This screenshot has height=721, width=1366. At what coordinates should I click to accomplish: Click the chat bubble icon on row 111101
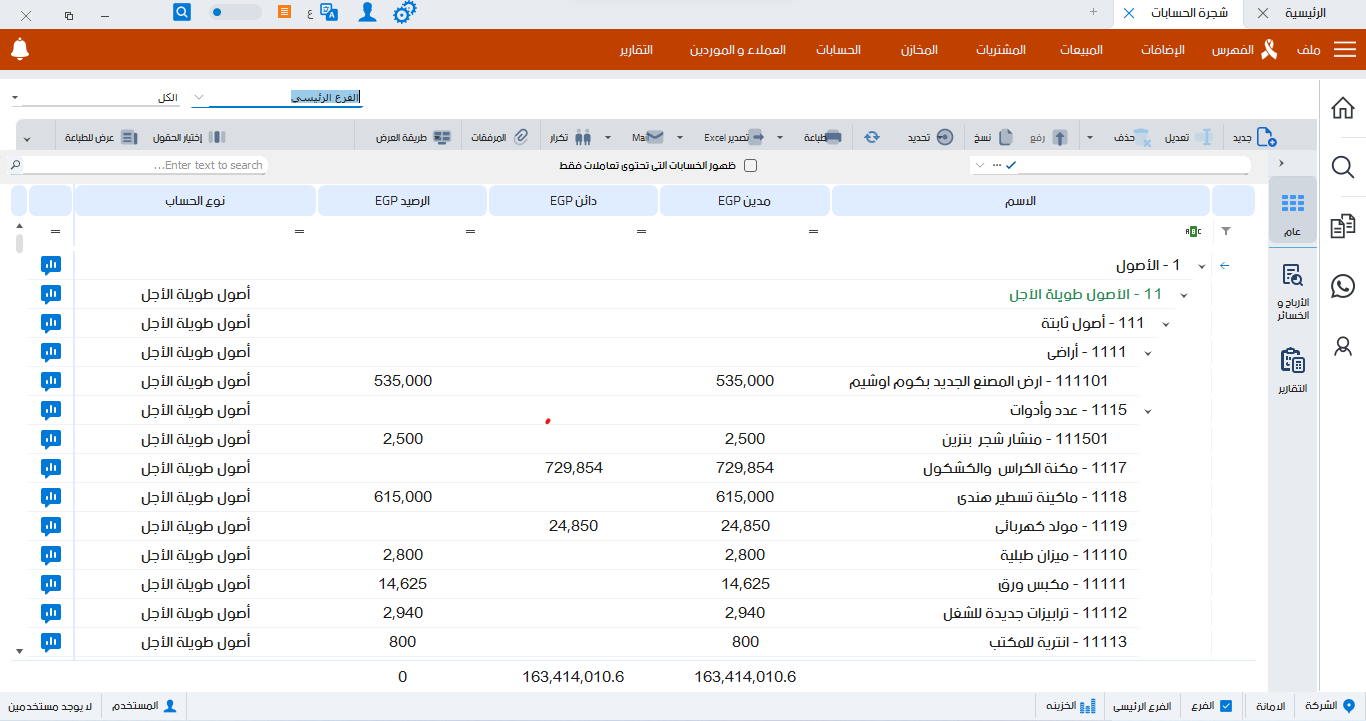[49, 381]
